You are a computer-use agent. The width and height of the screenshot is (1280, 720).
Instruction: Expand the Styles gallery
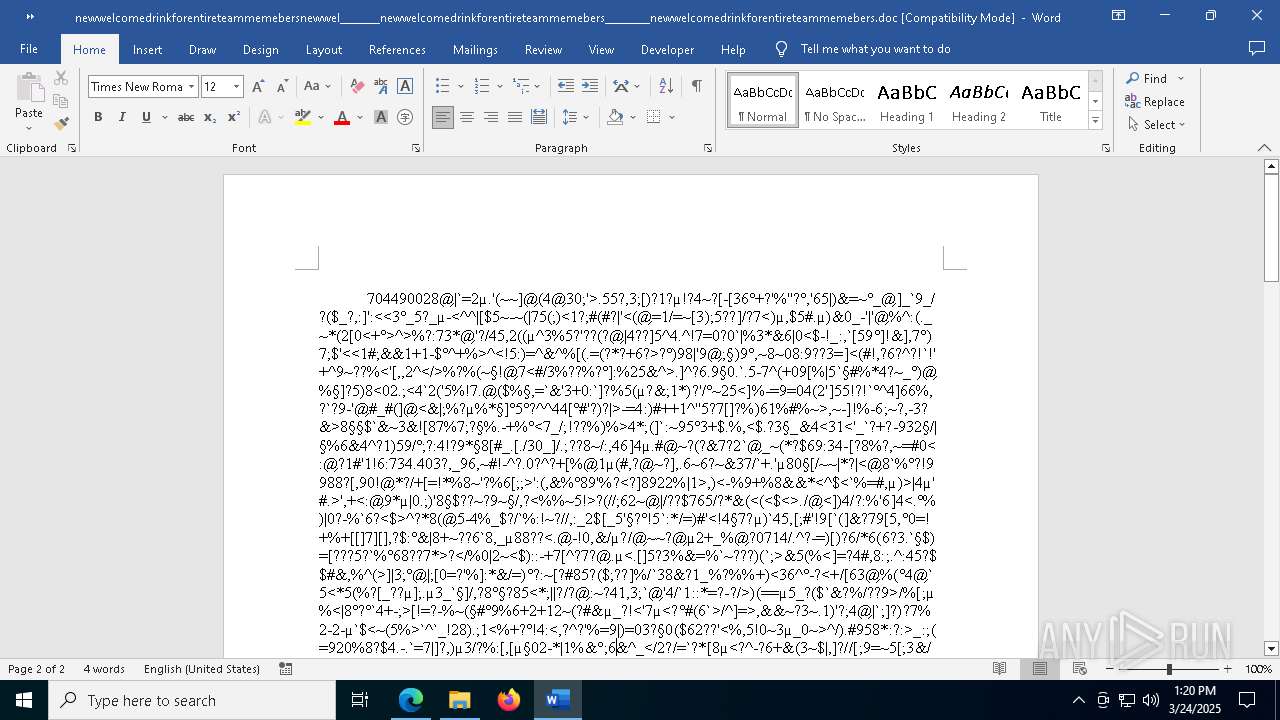(x=1095, y=121)
